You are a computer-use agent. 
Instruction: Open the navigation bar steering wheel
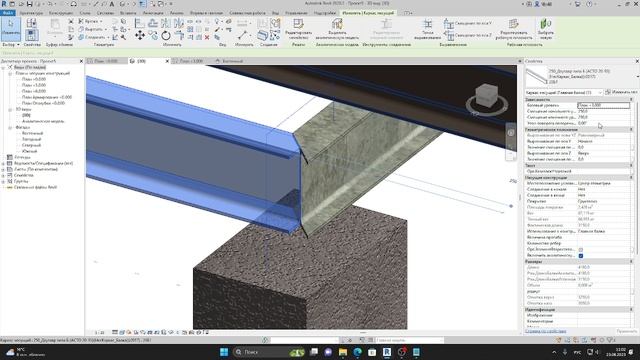coord(511,133)
